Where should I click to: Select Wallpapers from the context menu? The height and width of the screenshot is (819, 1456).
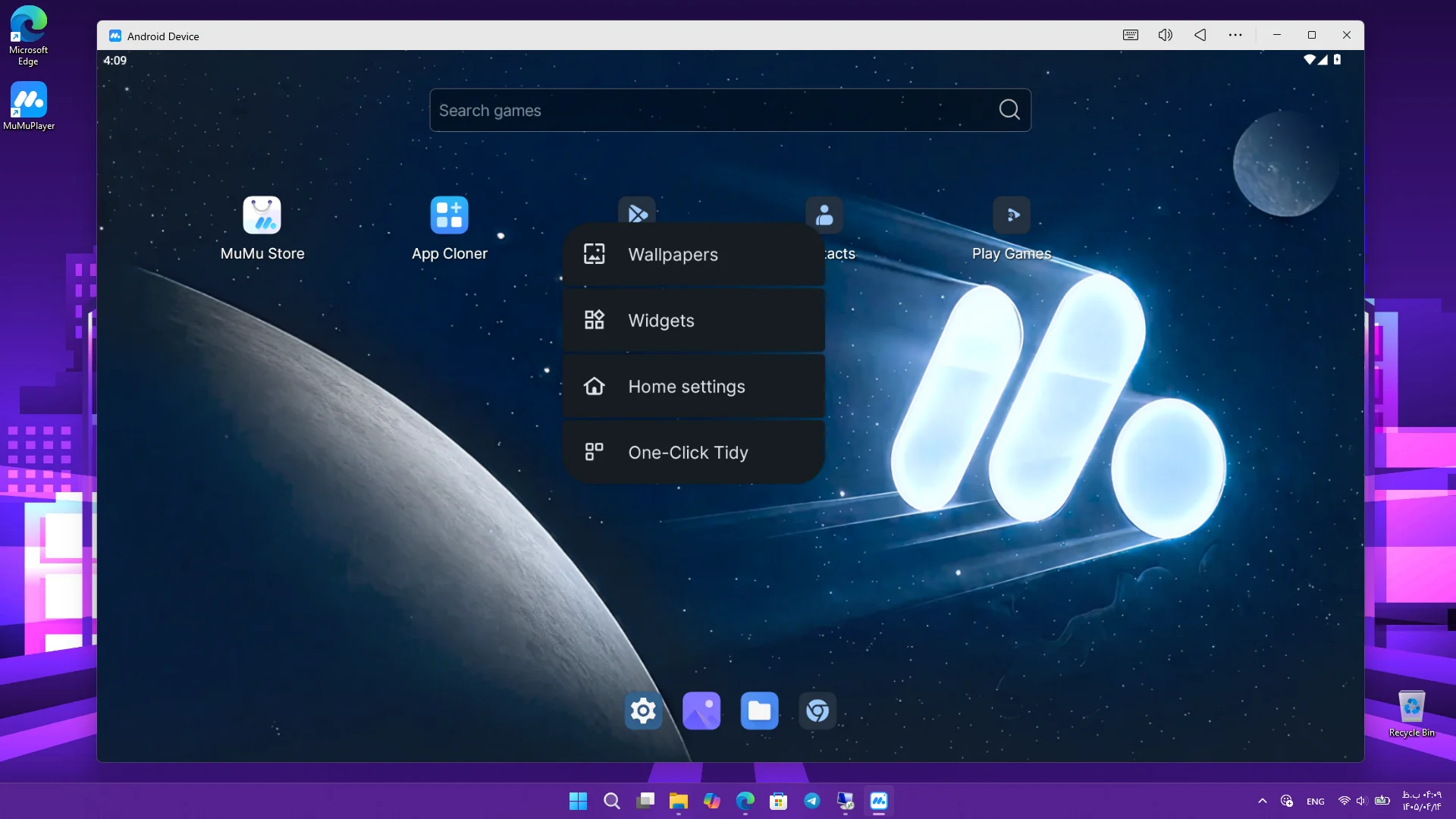[693, 255]
